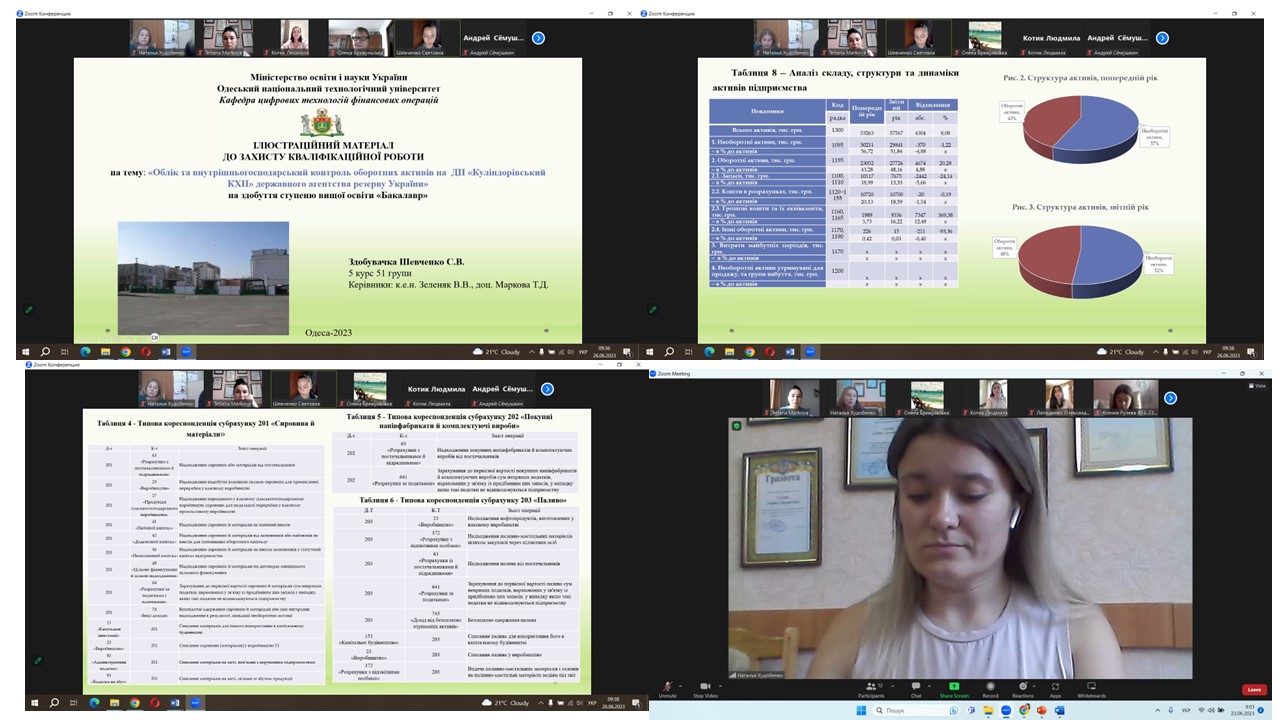Open the Participants panel in the Zoom Meeting
1280x720 pixels.
pos(870,689)
